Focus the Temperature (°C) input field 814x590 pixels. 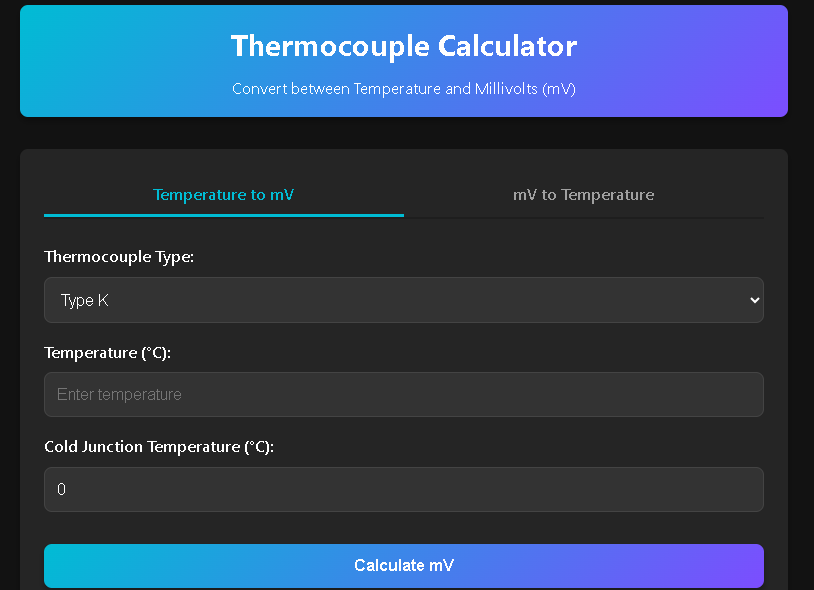403,394
